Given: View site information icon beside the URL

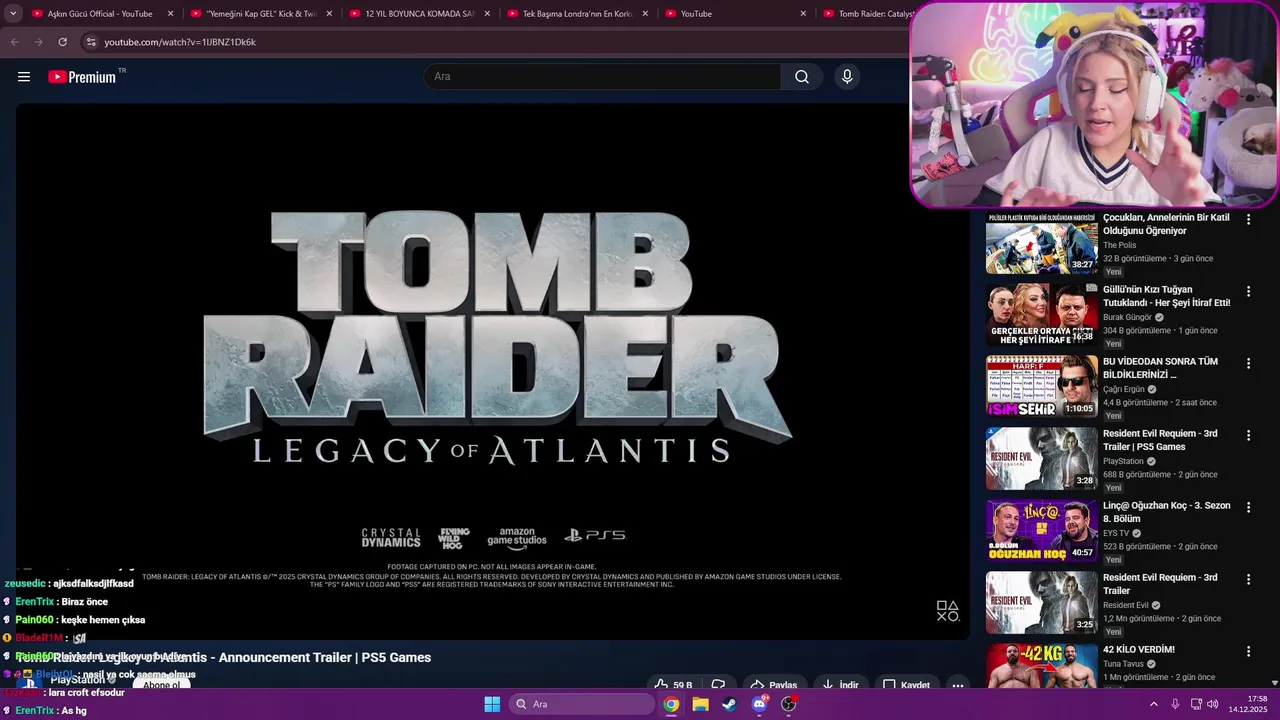Looking at the screenshot, I should coord(91,42).
